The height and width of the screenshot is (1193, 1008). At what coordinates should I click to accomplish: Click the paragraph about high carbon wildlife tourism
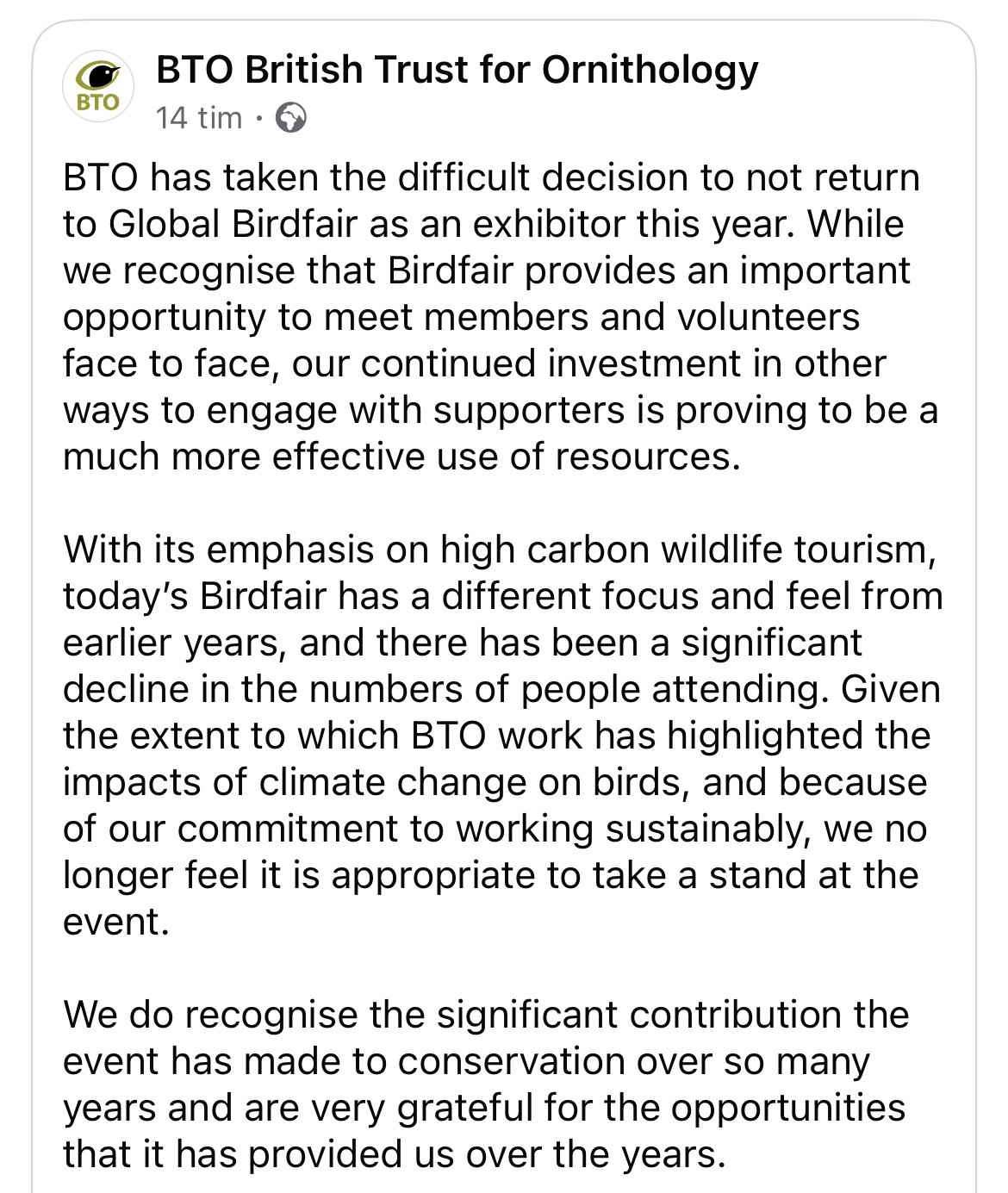pyautogui.click(x=500, y=735)
